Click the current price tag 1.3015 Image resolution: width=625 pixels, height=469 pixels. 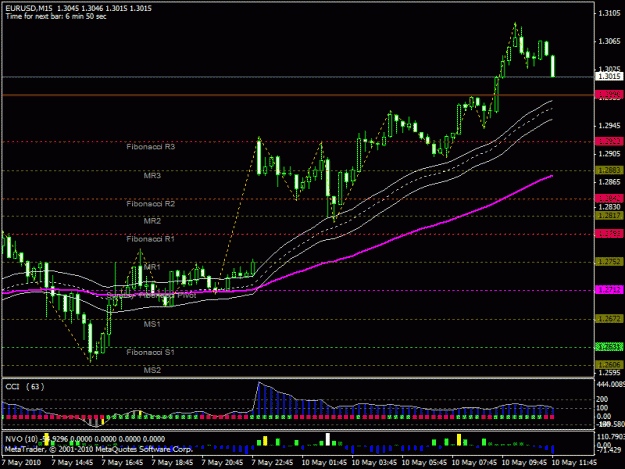pyautogui.click(x=609, y=76)
